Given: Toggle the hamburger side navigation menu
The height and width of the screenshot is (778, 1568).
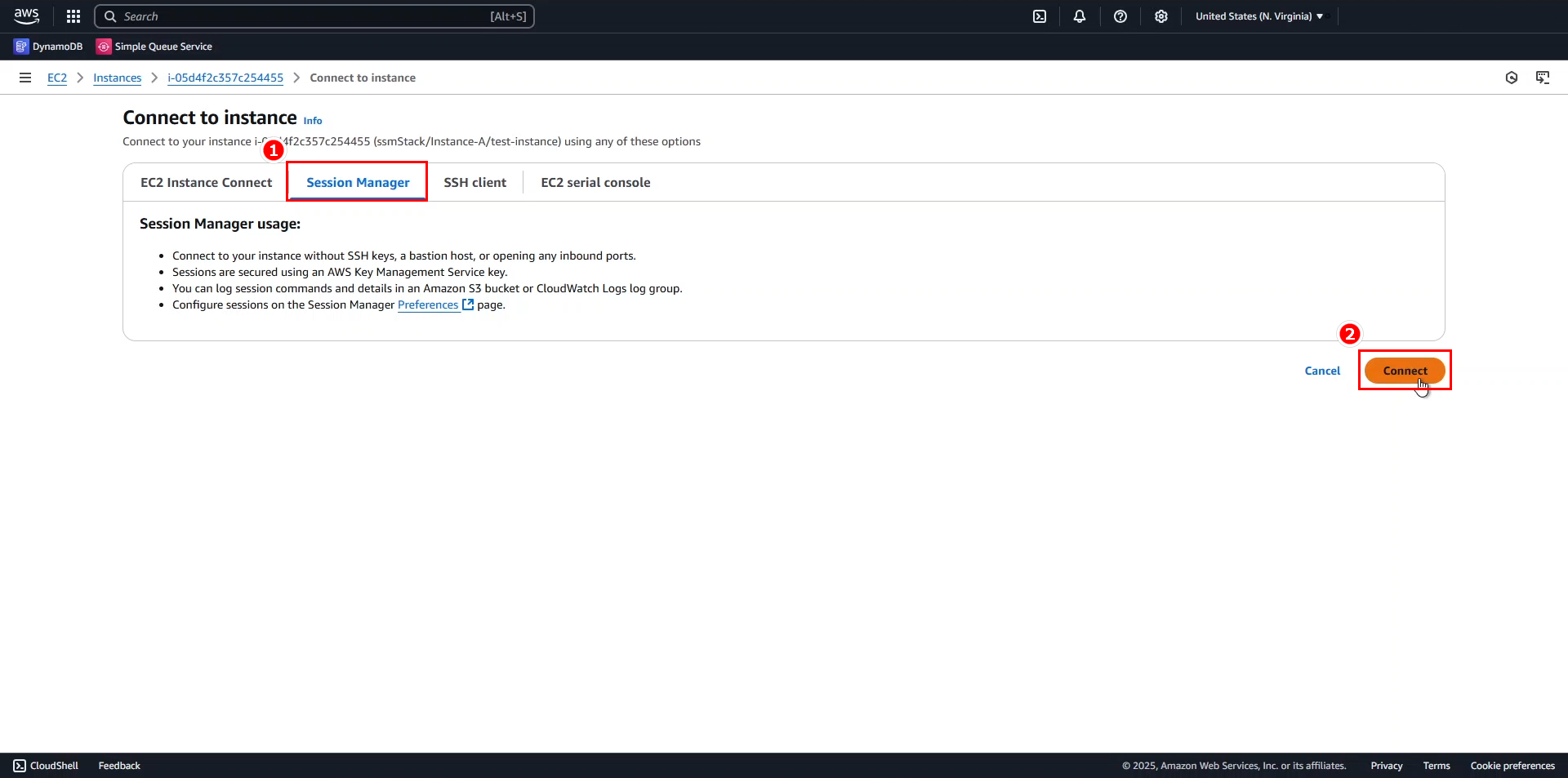Looking at the screenshot, I should pos(25,78).
